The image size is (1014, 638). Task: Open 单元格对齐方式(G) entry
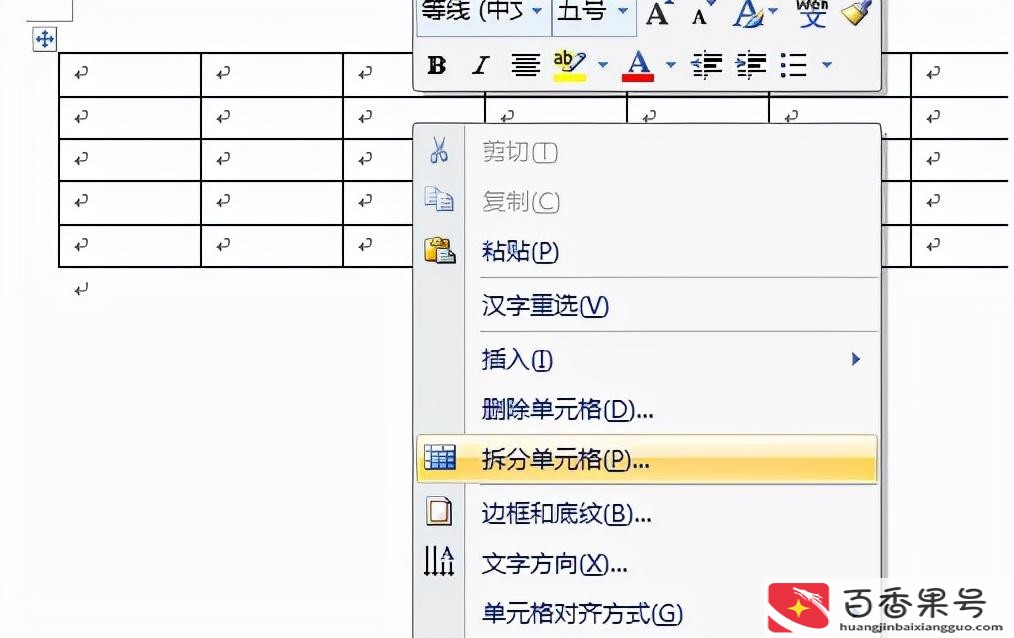tap(647, 613)
